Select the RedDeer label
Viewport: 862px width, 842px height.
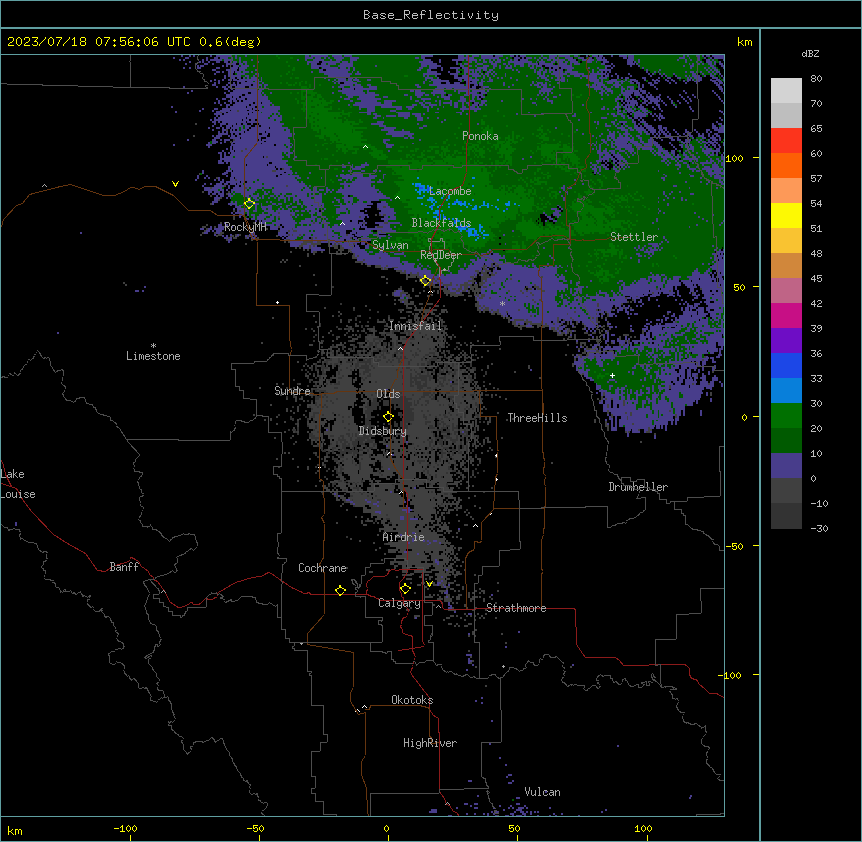[441, 255]
